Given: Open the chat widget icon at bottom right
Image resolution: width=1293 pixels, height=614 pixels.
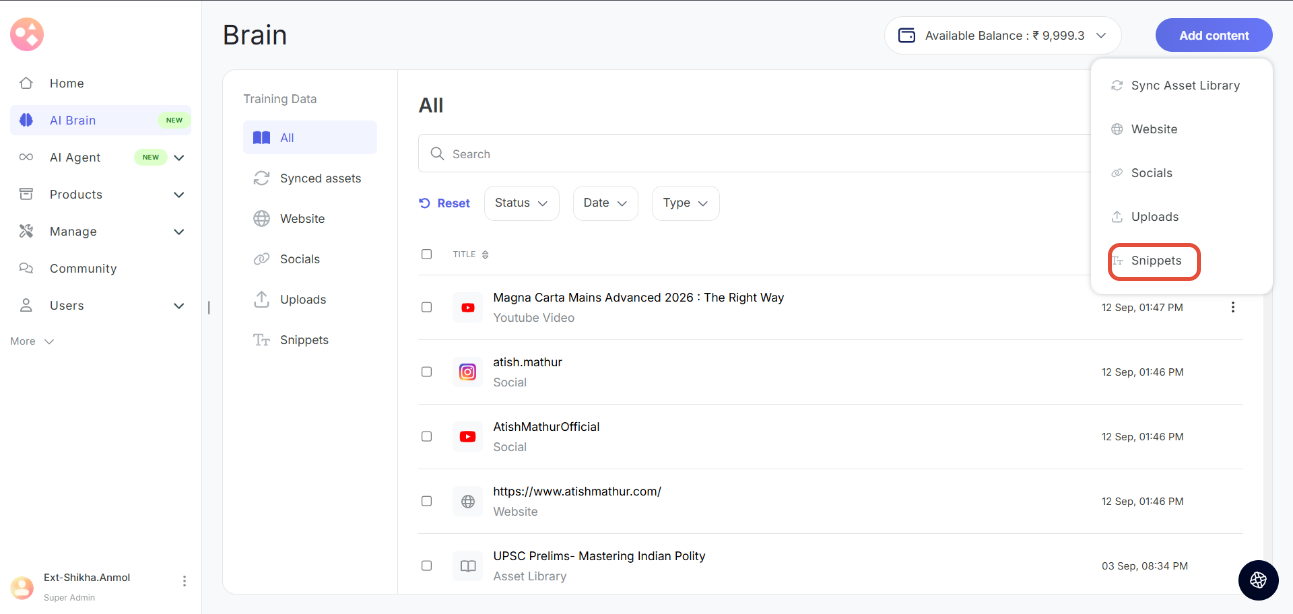Looking at the screenshot, I should tap(1258, 580).
